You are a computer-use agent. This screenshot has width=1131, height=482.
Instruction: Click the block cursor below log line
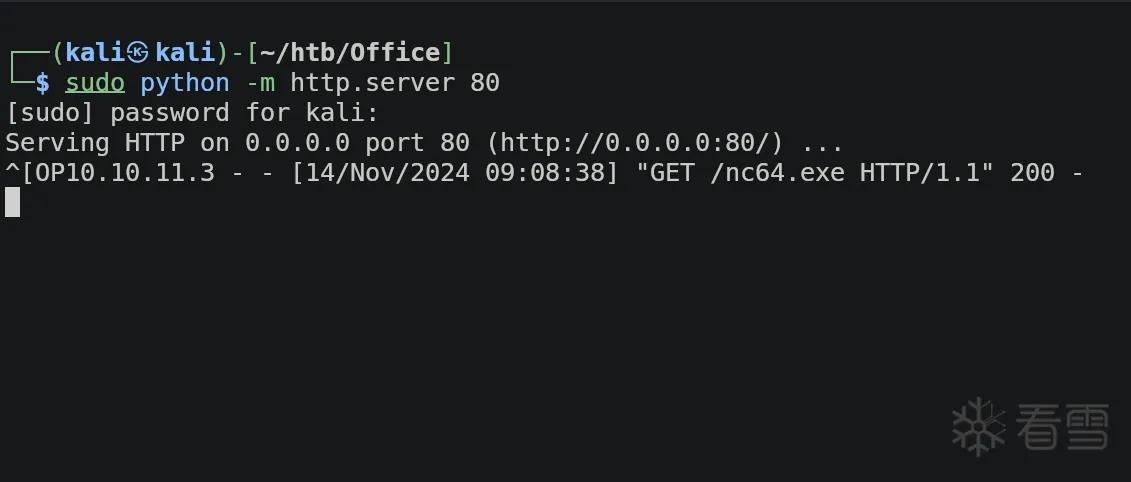pyautogui.click(x=12, y=202)
